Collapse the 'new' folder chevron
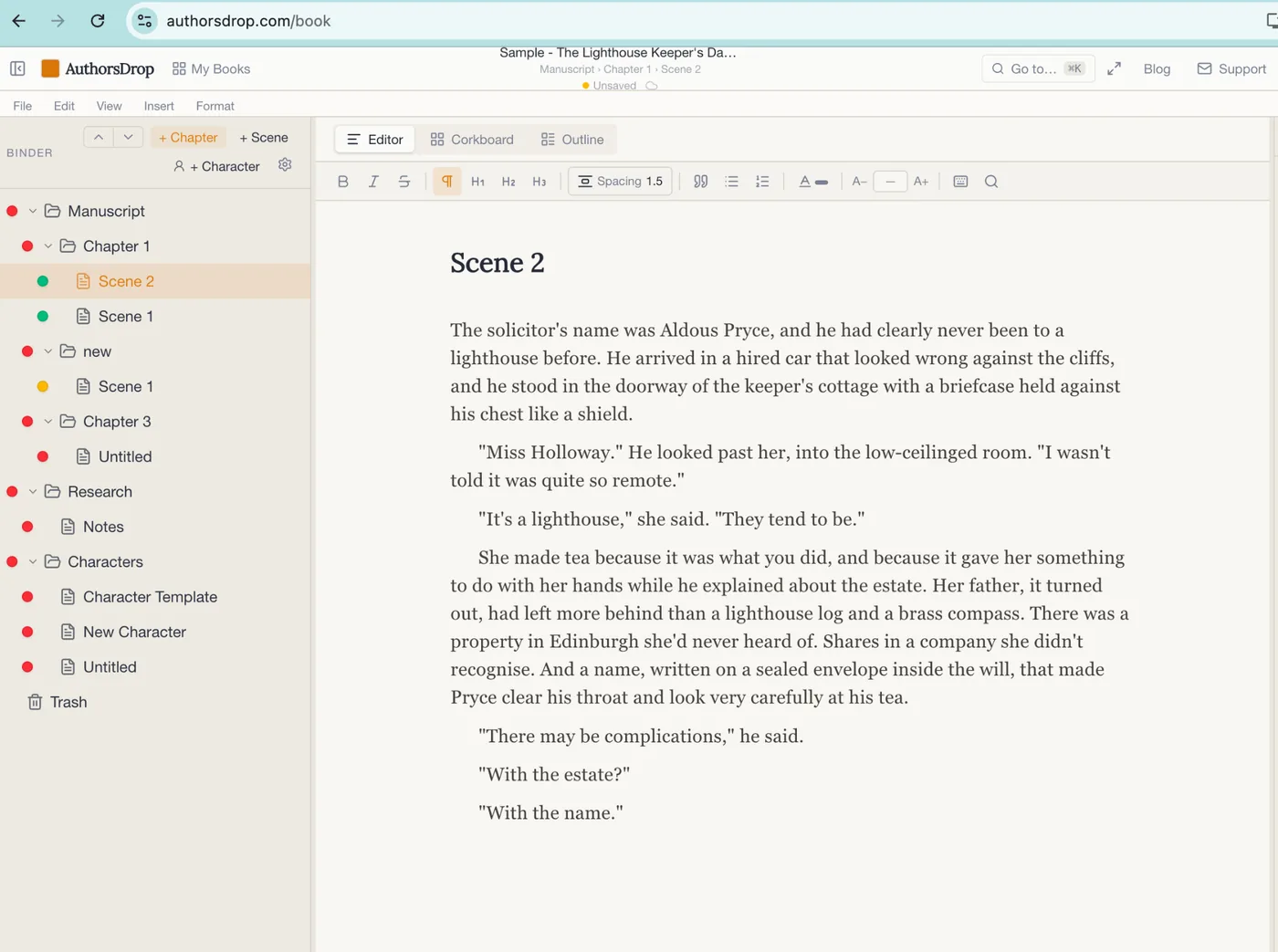 [x=48, y=351]
